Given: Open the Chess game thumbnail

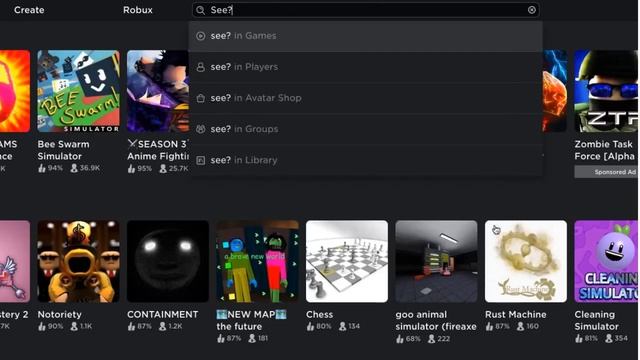Looking at the screenshot, I should click(347, 261).
